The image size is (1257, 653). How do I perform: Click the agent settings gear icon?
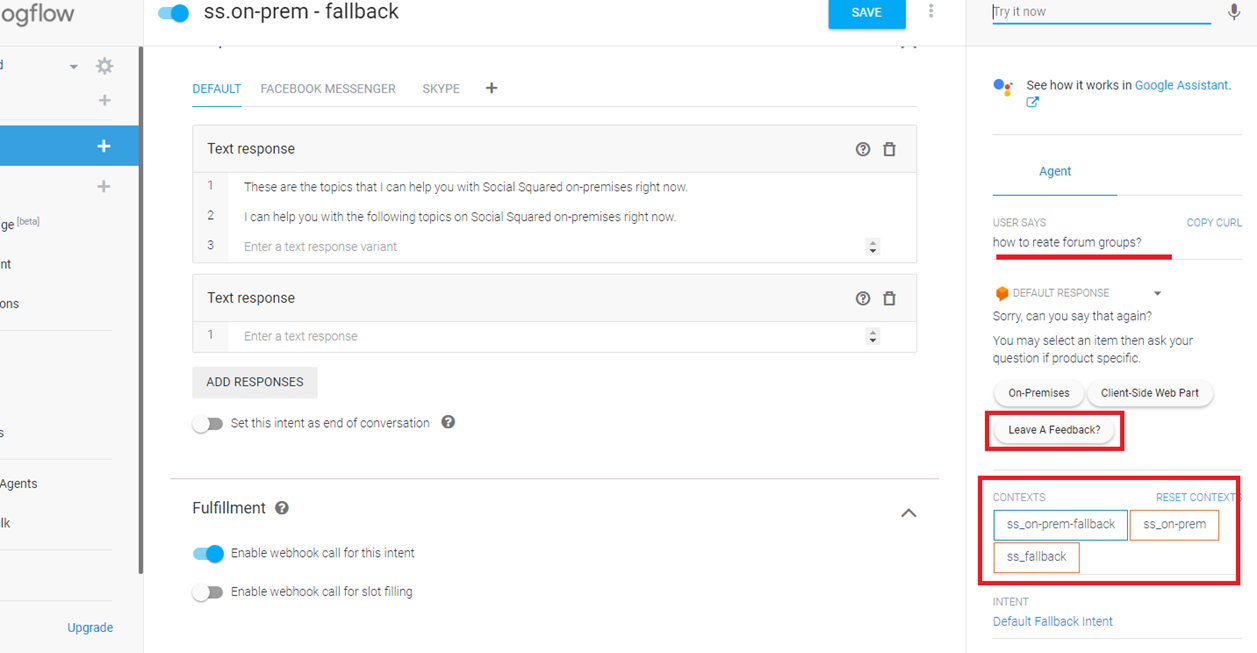pyautogui.click(x=105, y=66)
